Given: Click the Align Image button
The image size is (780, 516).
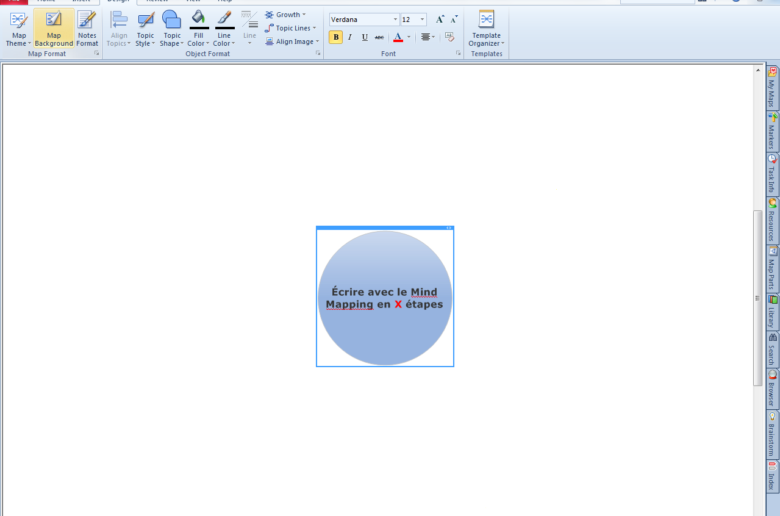Looking at the screenshot, I should [x=292, y=42].
